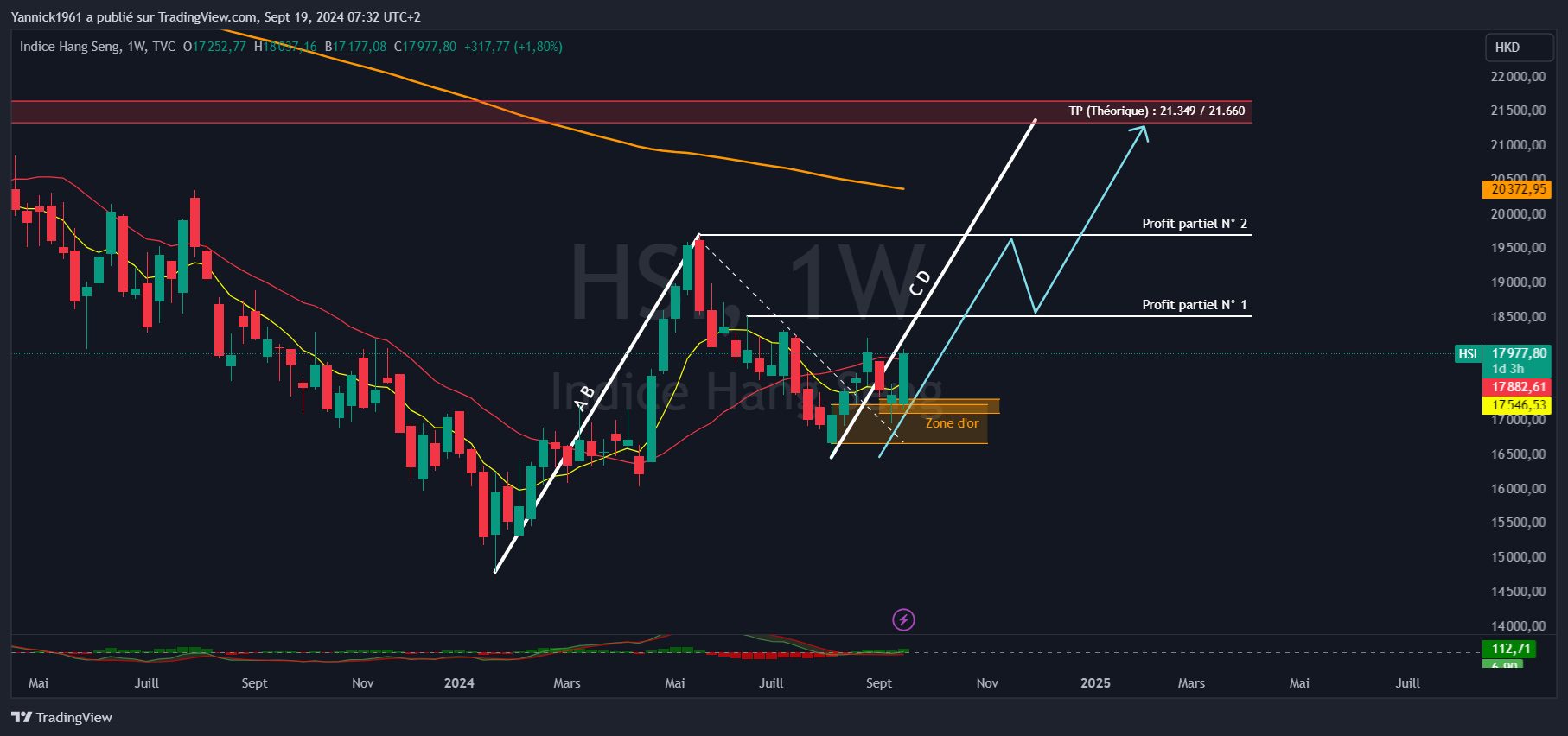
Task: Click the 1d 3h countdown label
Action: click(1507, 369)
